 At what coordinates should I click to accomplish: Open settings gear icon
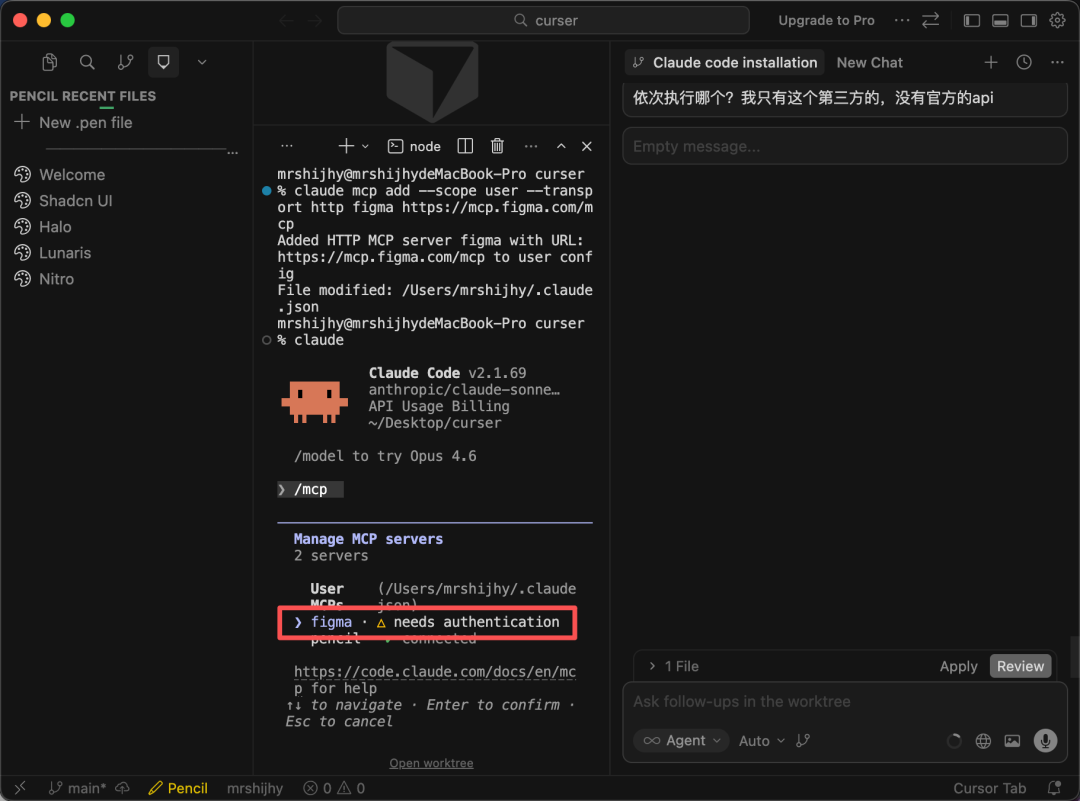[x=1057, y=20]
